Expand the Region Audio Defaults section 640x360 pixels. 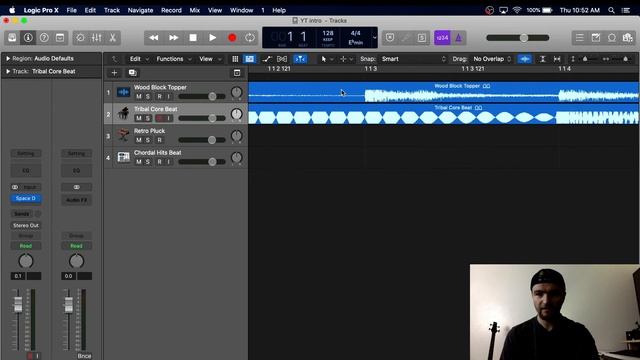click(8, 58)
